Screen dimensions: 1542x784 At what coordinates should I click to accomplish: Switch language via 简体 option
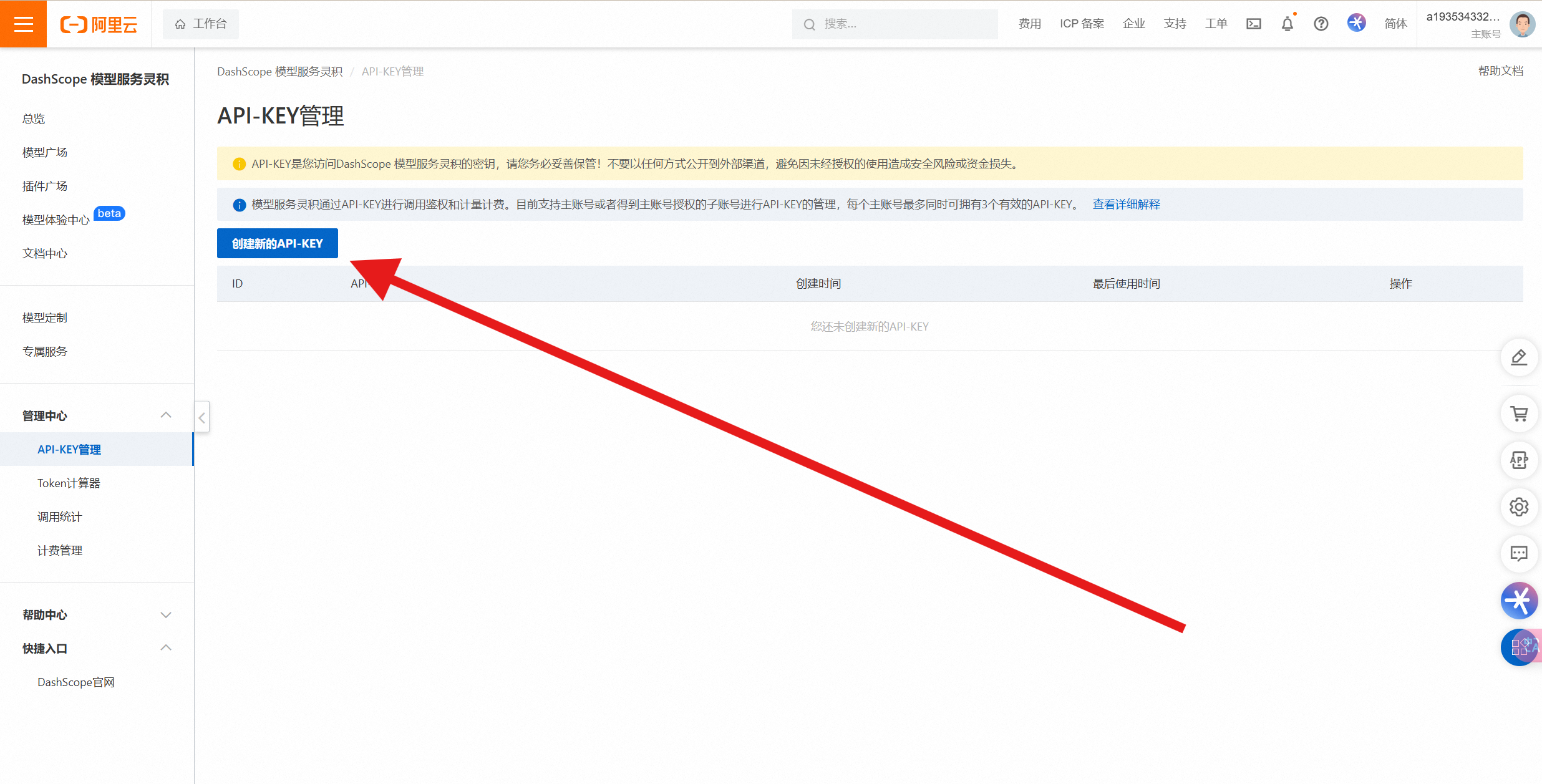pos(1395,24)
